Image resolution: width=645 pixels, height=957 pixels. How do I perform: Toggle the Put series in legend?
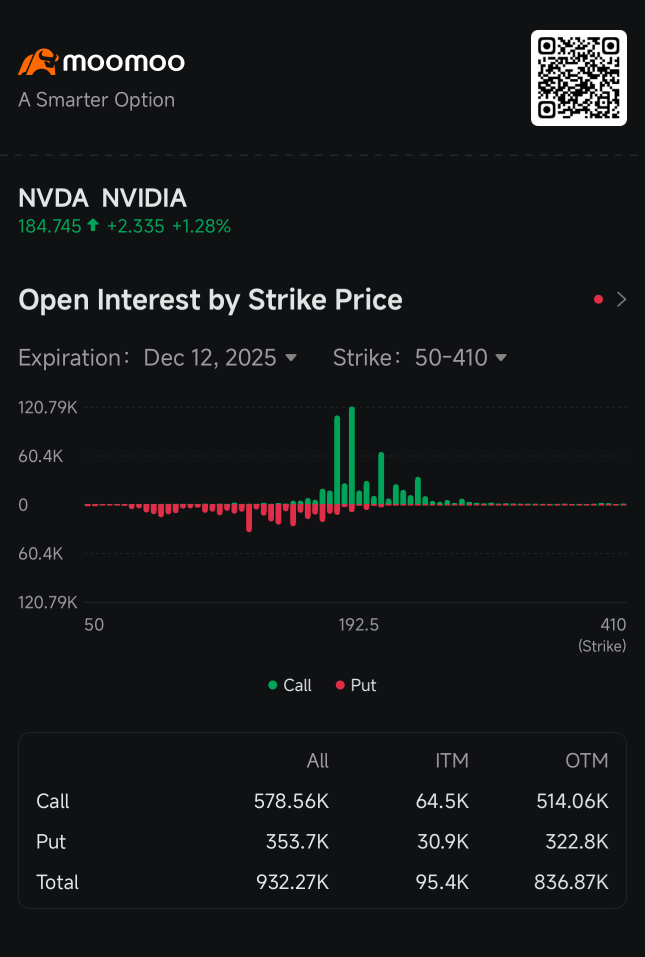coord(356,685)
